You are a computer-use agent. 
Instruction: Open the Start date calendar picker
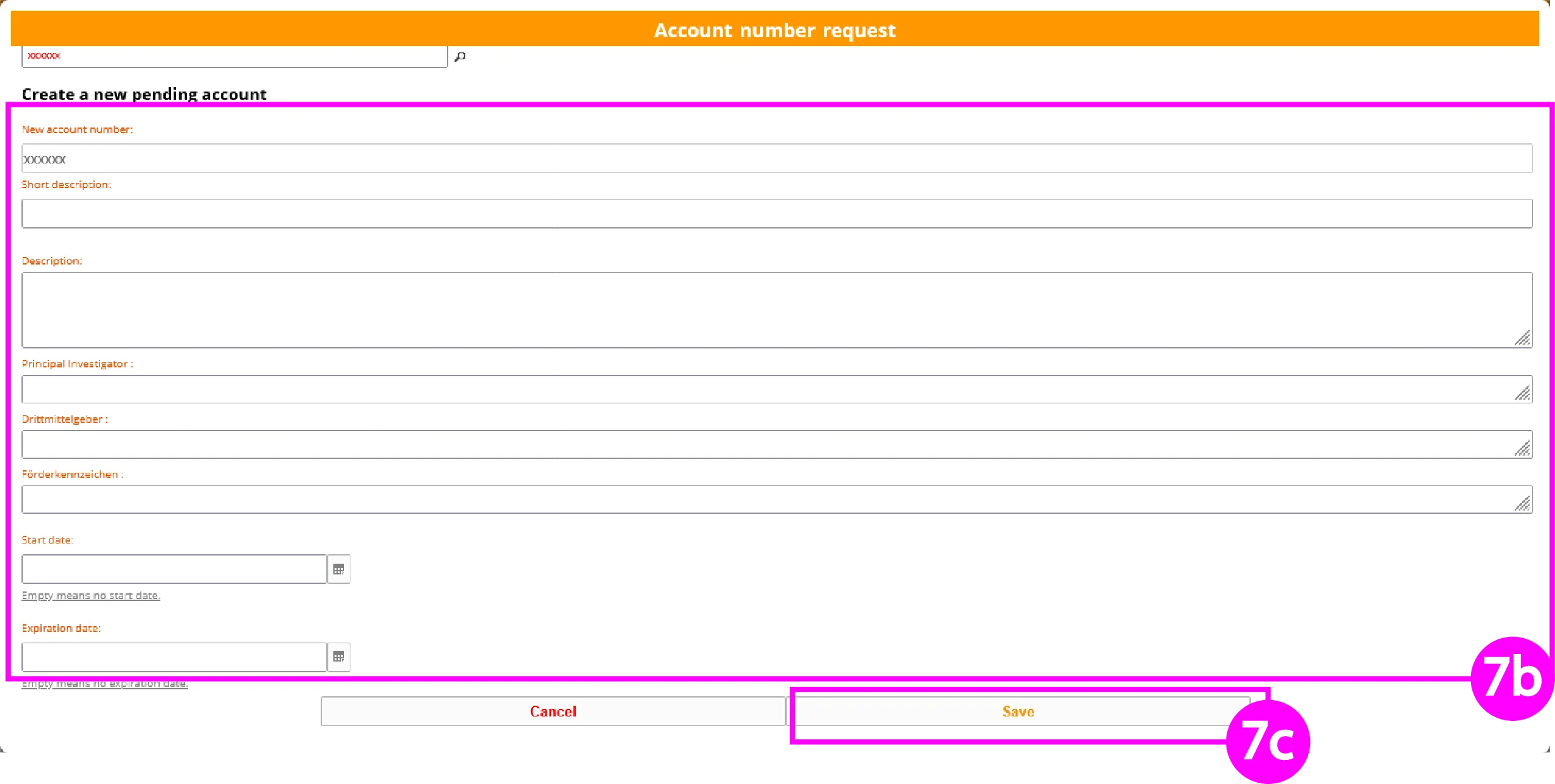click(x=339, y=569)
